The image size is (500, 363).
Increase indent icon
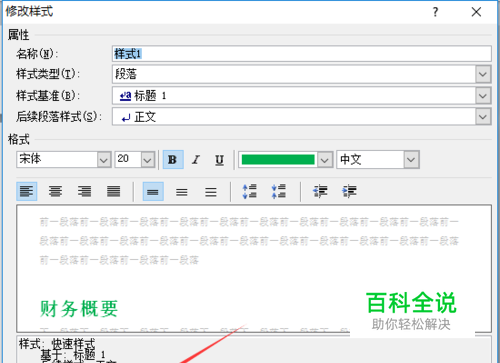tap(349, 191)
